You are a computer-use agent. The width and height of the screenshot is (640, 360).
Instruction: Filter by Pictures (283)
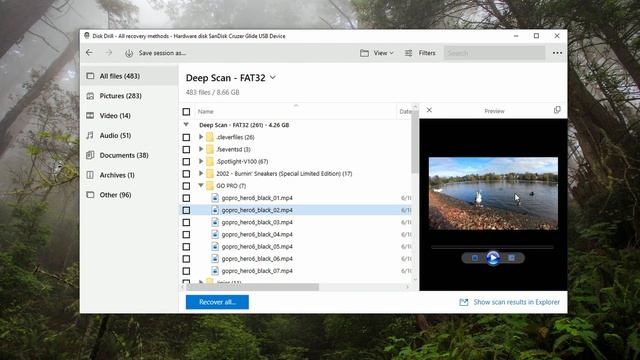(x=129, y=96)
